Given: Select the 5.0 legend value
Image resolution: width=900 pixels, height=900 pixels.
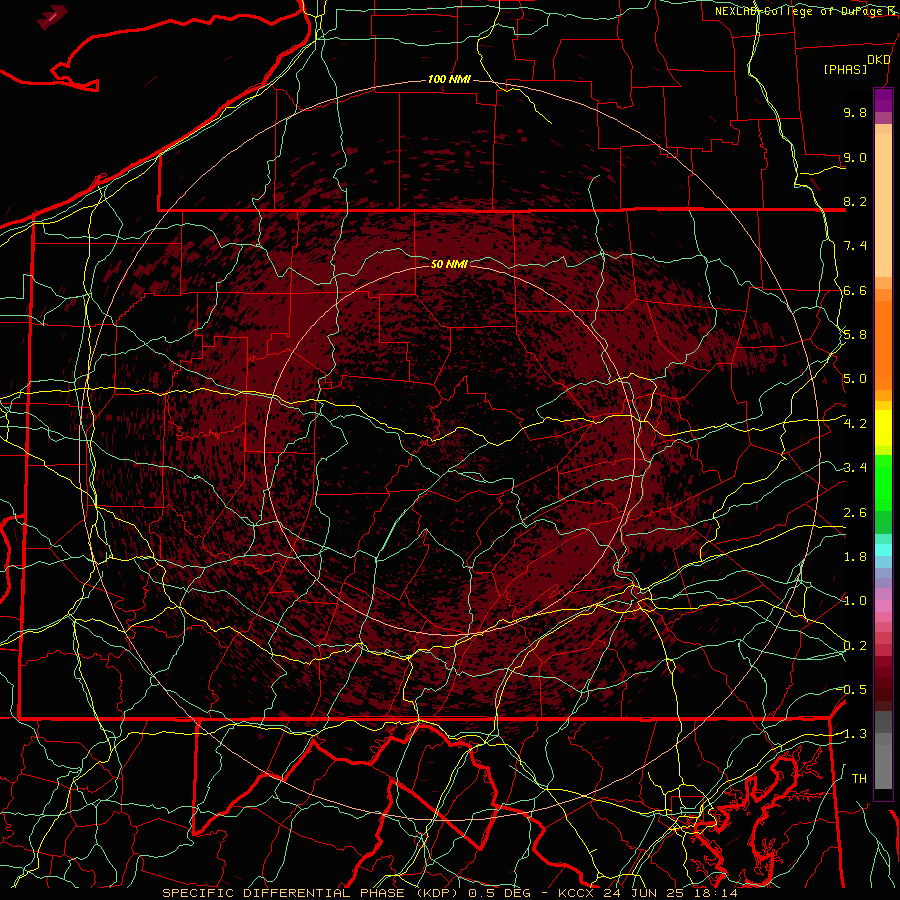Looking at the screenshot, I should click(855, 379).
